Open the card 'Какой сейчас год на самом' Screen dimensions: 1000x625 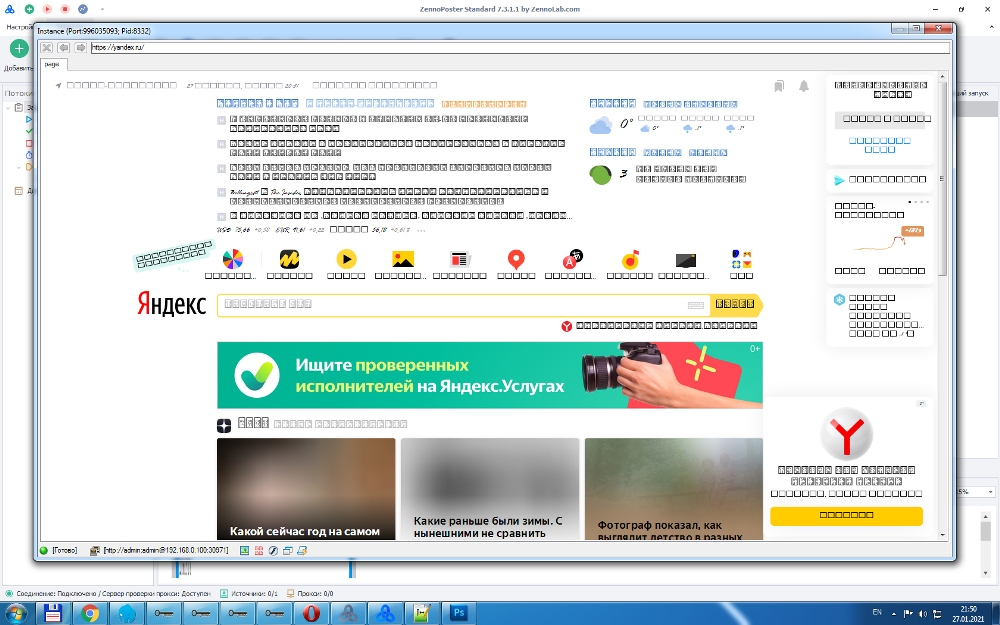[x=306, y=489]
